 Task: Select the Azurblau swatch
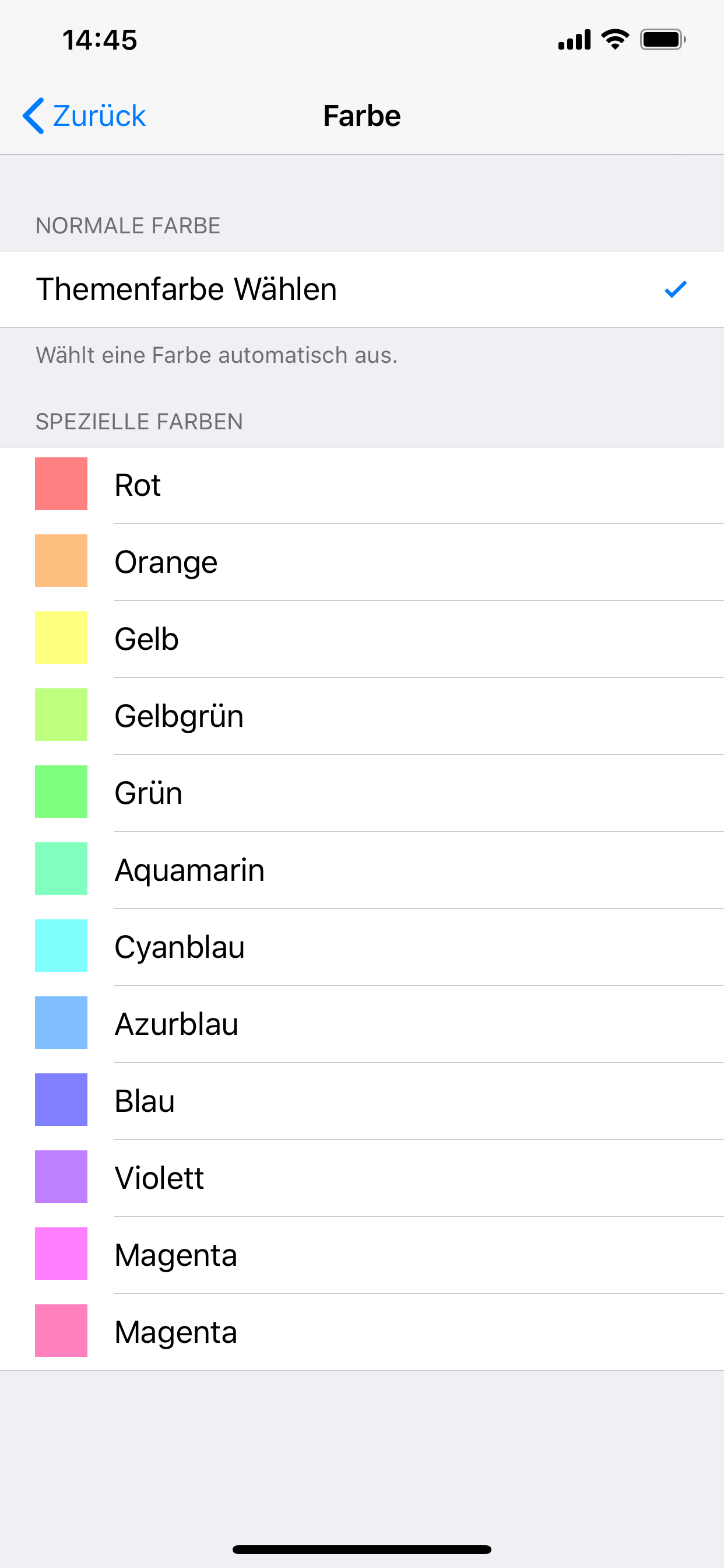61,1023
